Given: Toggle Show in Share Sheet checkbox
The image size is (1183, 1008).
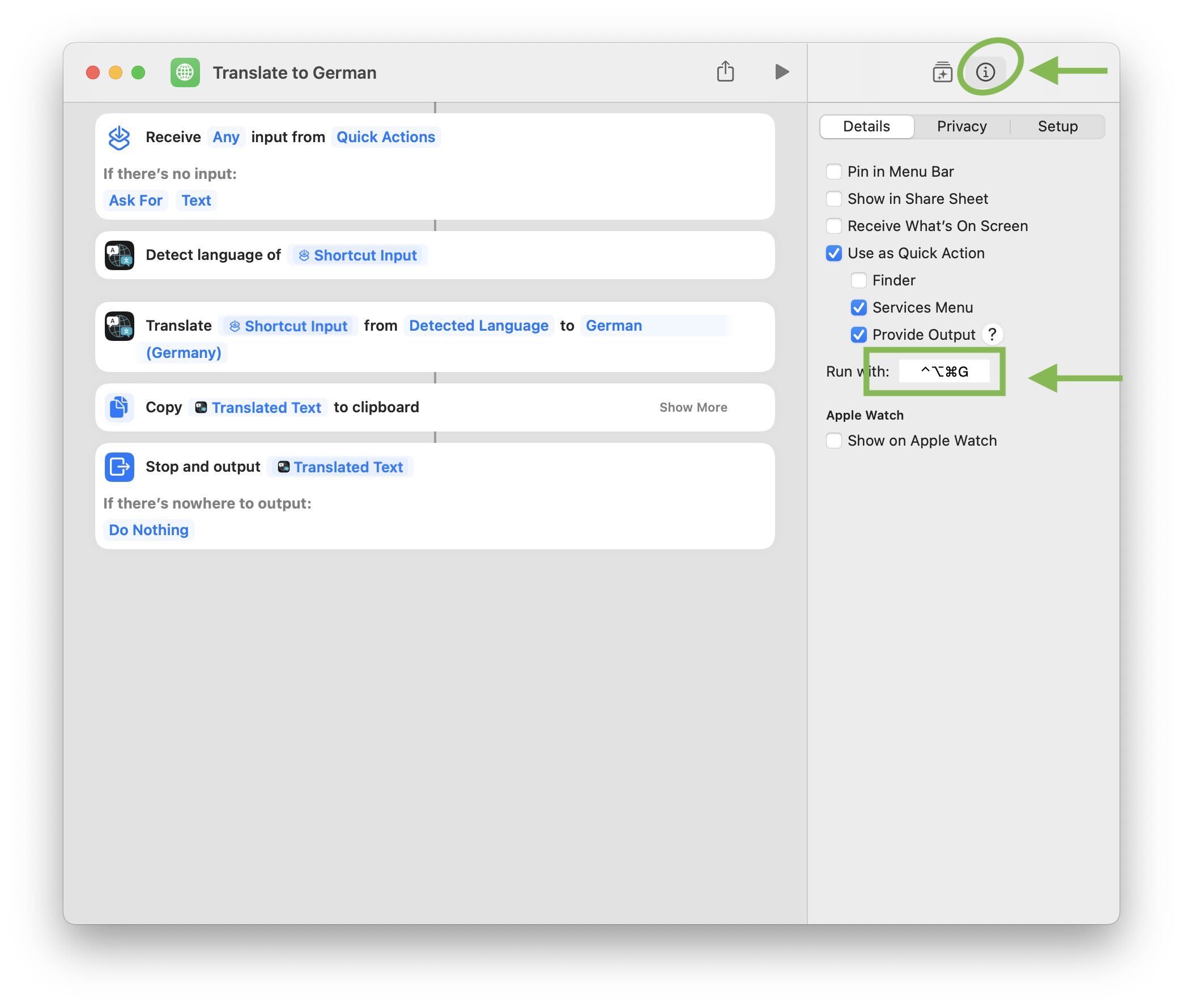Looking at the screenshot, I should [x=833, y=199].
